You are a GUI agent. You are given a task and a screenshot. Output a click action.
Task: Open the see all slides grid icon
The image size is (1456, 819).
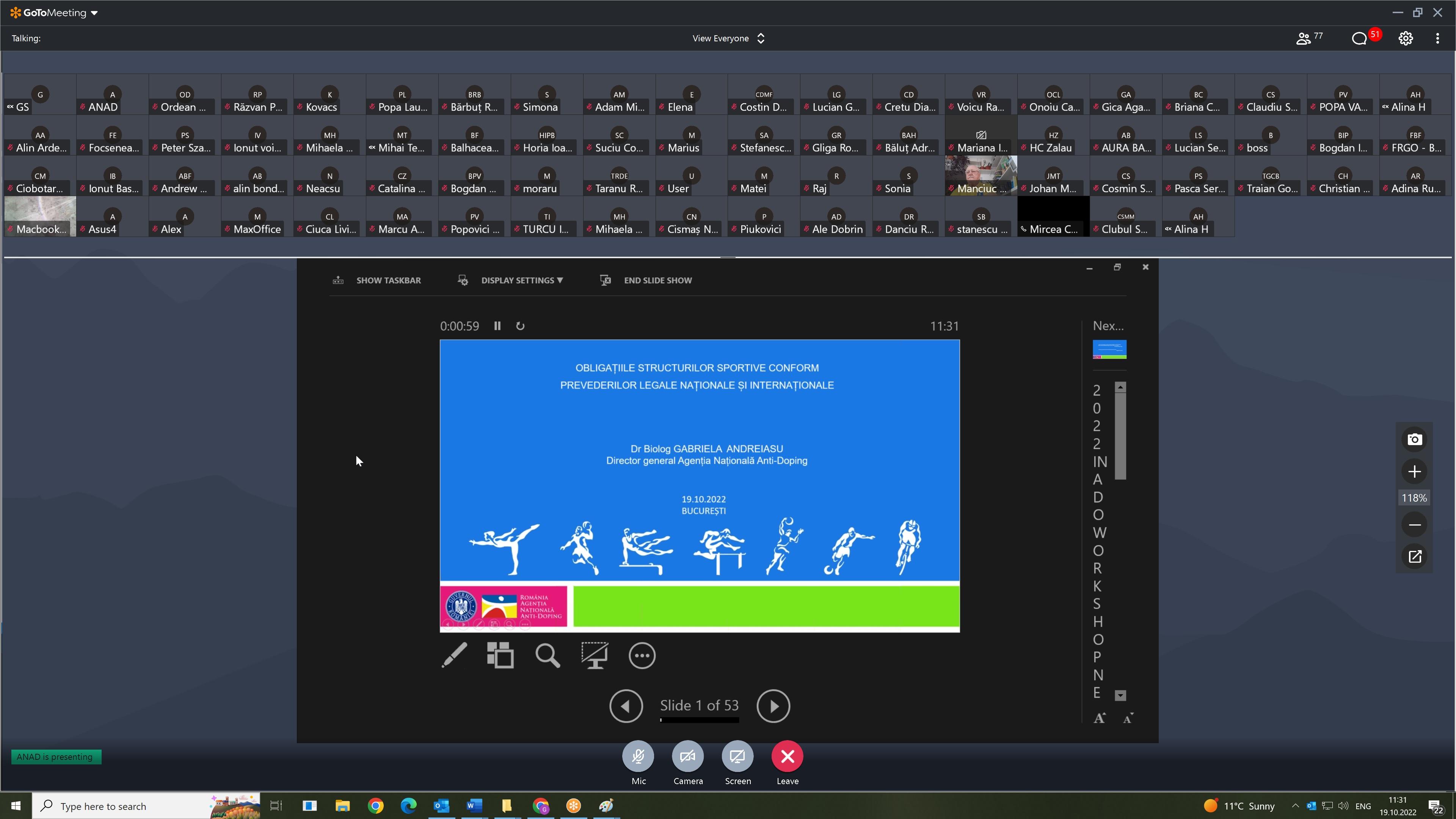coord(500,655)
